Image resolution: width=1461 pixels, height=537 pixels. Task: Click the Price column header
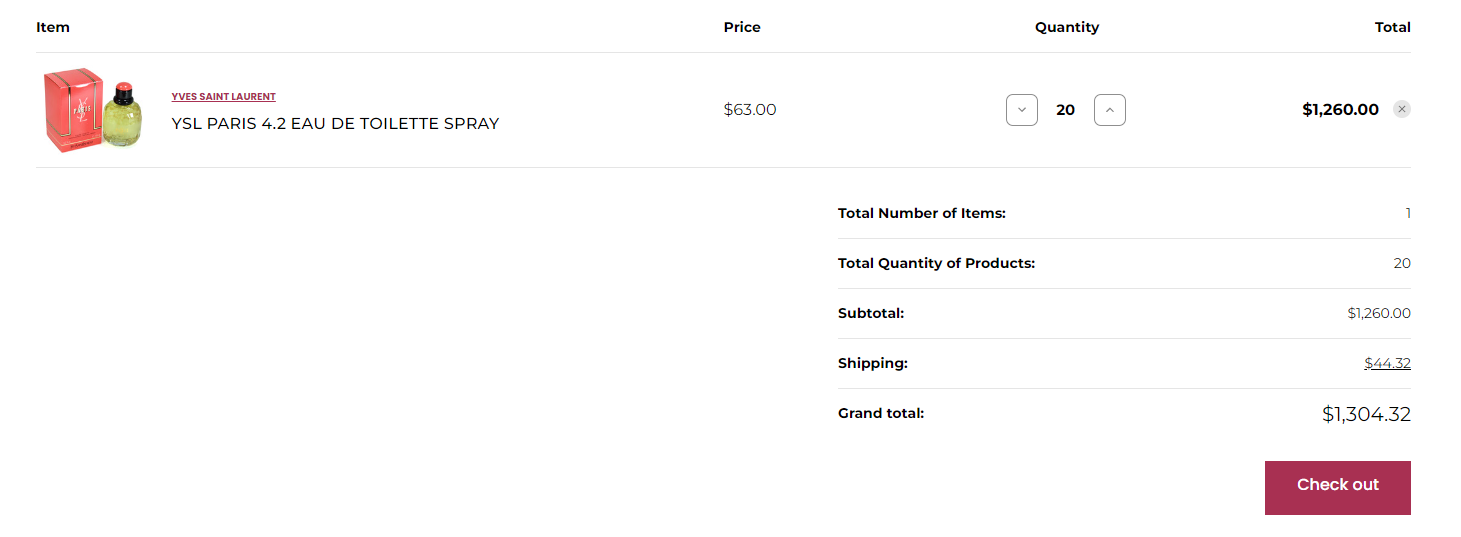[x=742, y=27]
